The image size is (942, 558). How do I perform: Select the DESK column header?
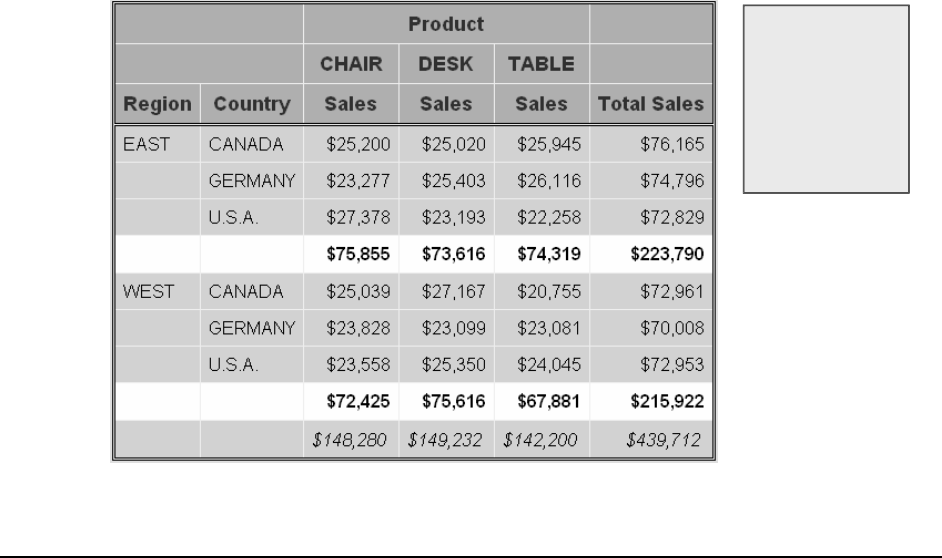(x=445, y=65)
